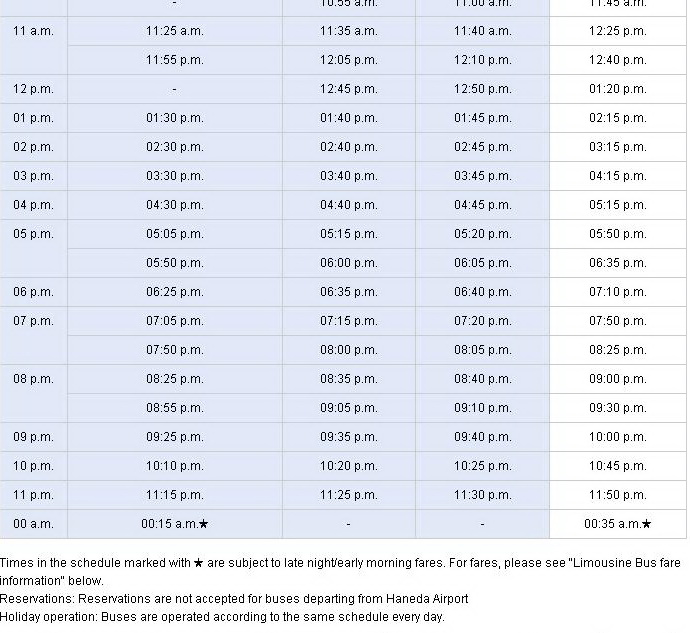
Task: Click the 01:20 p.m. arrival time
Action: tap(617, 89)
